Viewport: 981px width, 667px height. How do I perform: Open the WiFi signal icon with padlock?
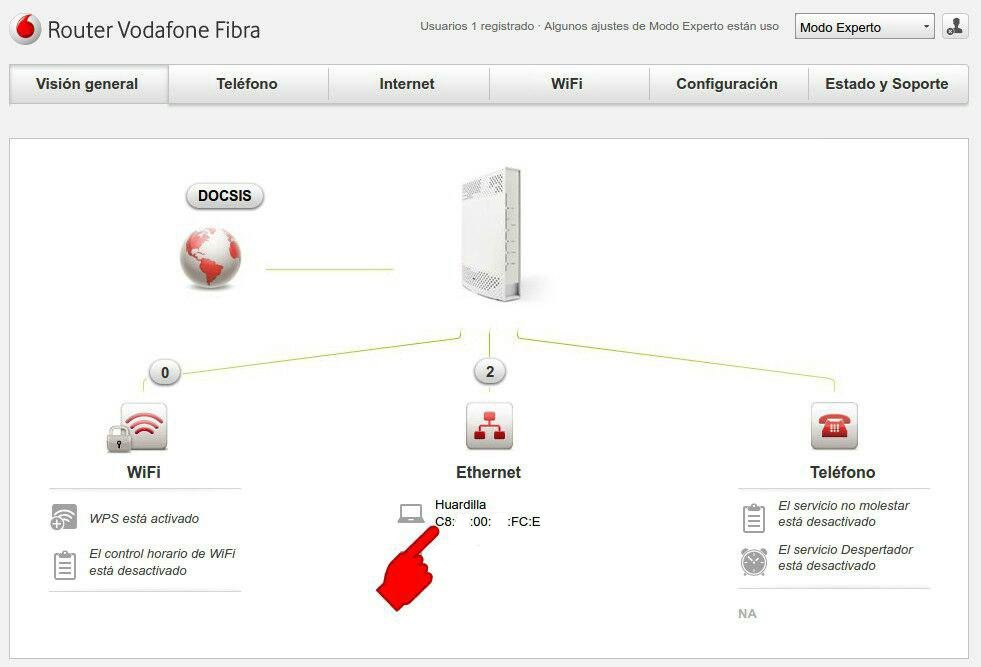[x=138, y=427]
